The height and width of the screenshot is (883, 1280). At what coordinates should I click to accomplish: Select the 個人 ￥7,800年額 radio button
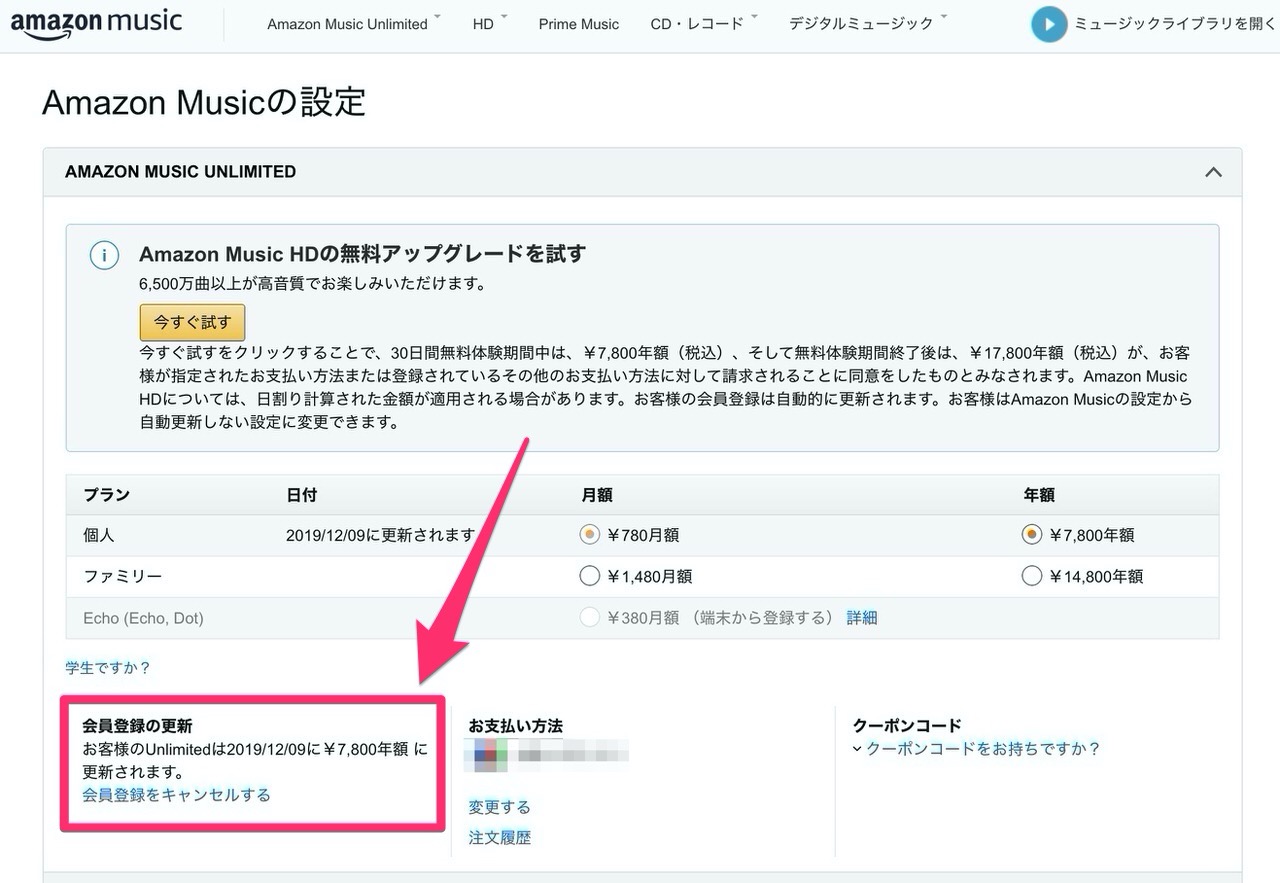coord(1032,535)
